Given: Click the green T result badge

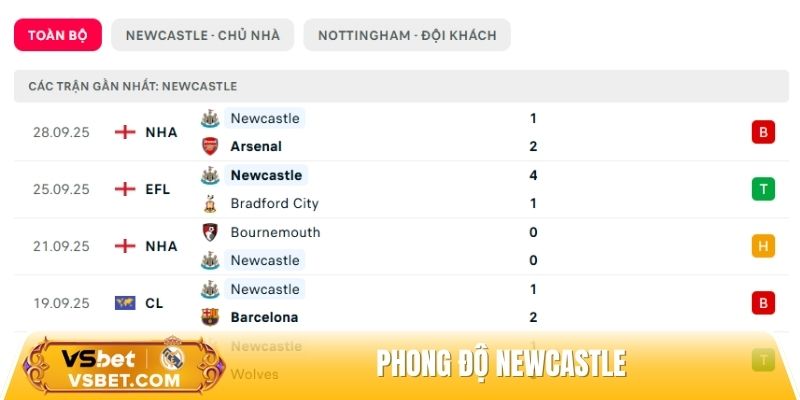Looking at the screenshot, I should click(x=763, y=189).
